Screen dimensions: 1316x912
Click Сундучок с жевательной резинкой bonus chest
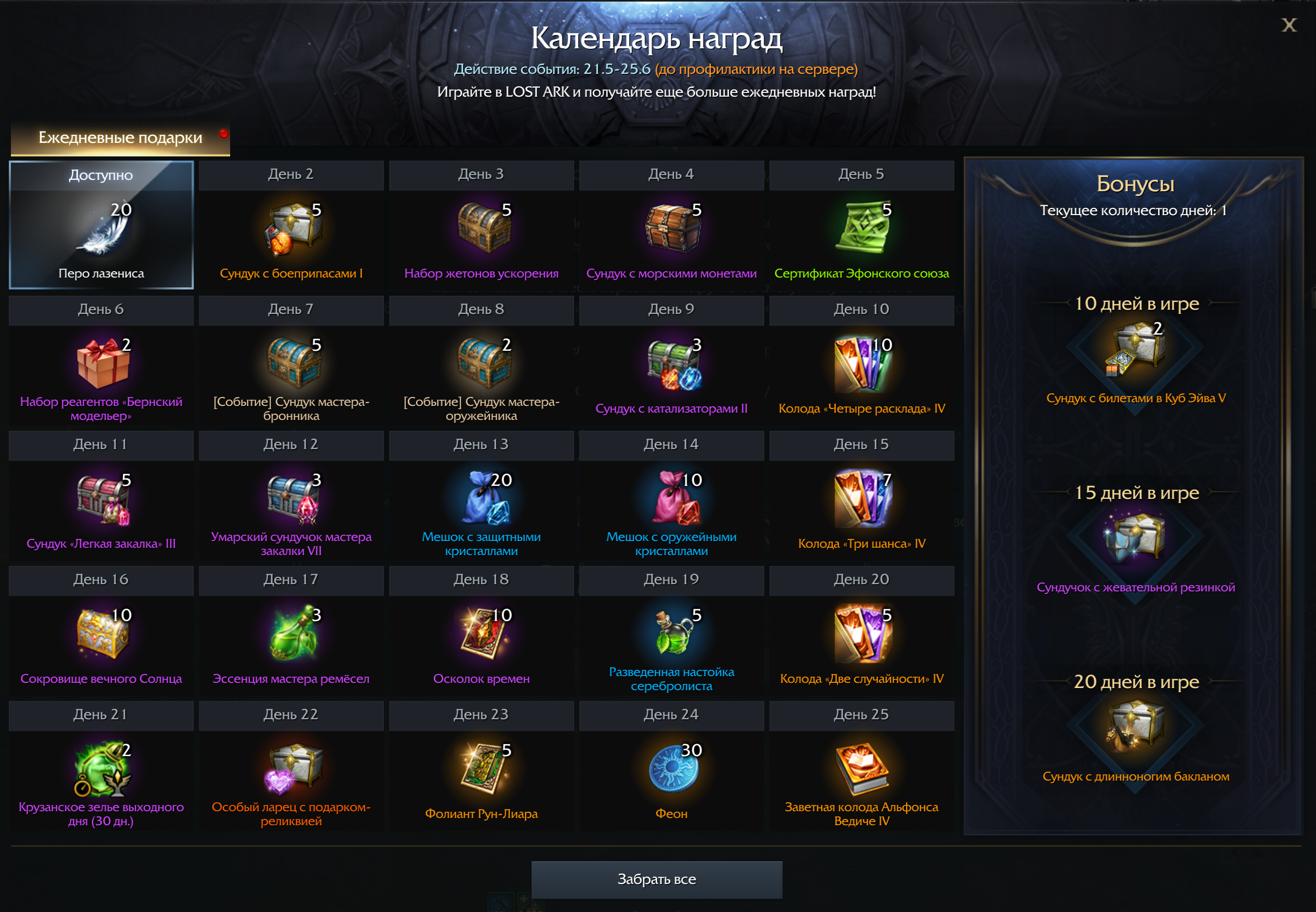point(1136,537)
